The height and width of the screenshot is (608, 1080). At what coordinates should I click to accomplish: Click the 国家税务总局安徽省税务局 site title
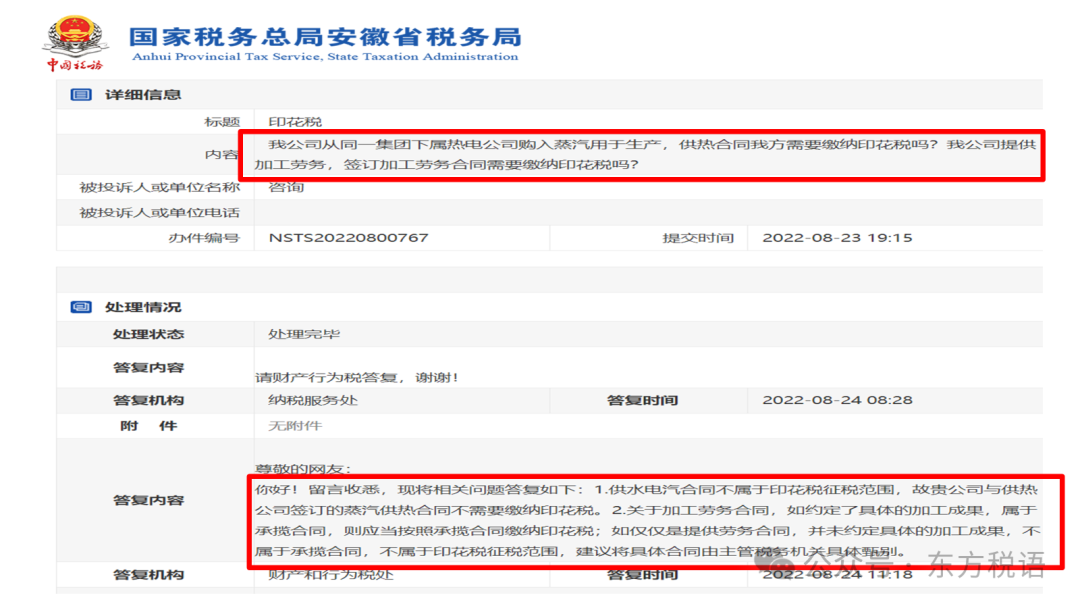(x=325, y=36)
